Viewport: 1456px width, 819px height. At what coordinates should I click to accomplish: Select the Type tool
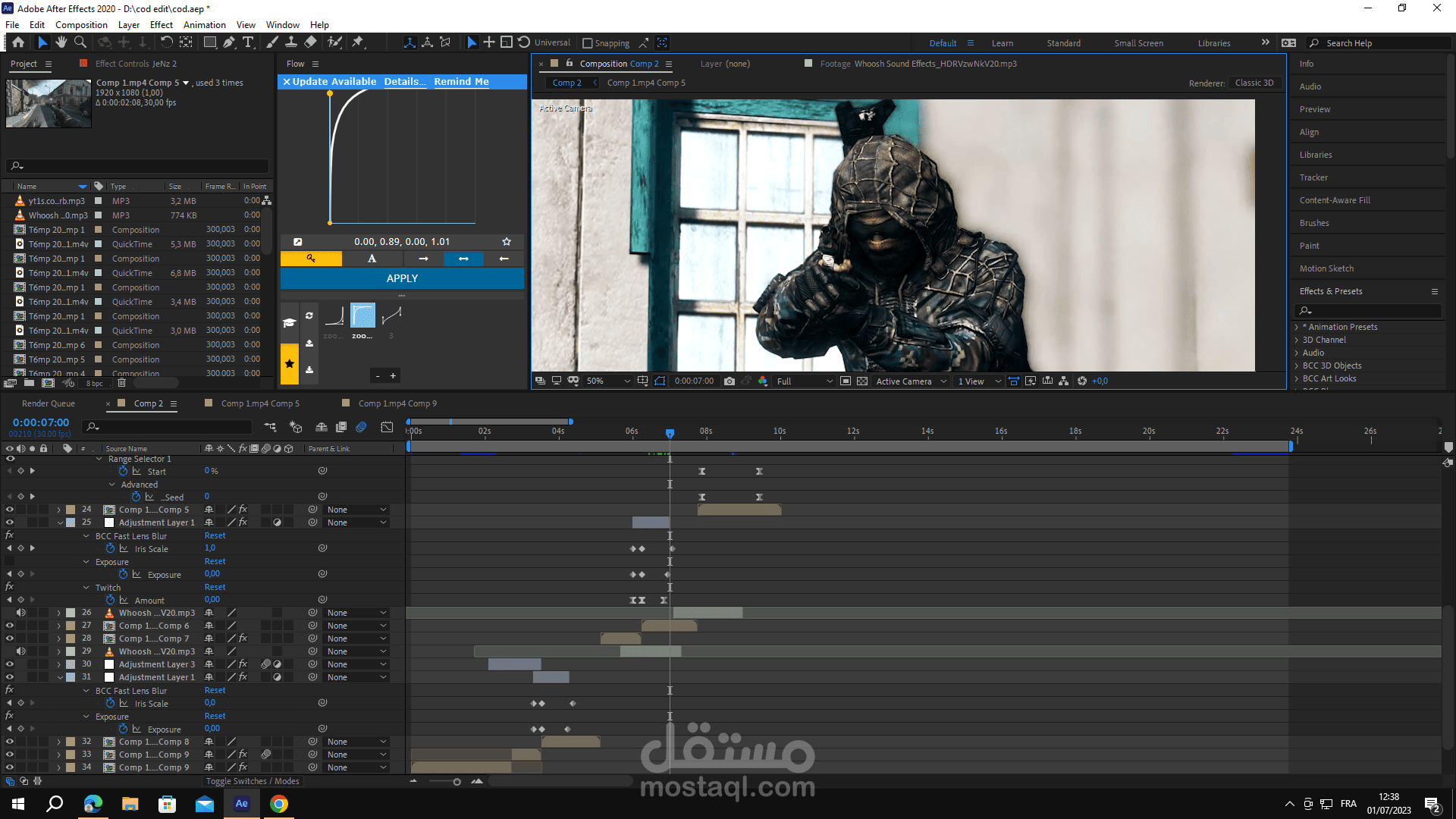click(x=248, y=42)
